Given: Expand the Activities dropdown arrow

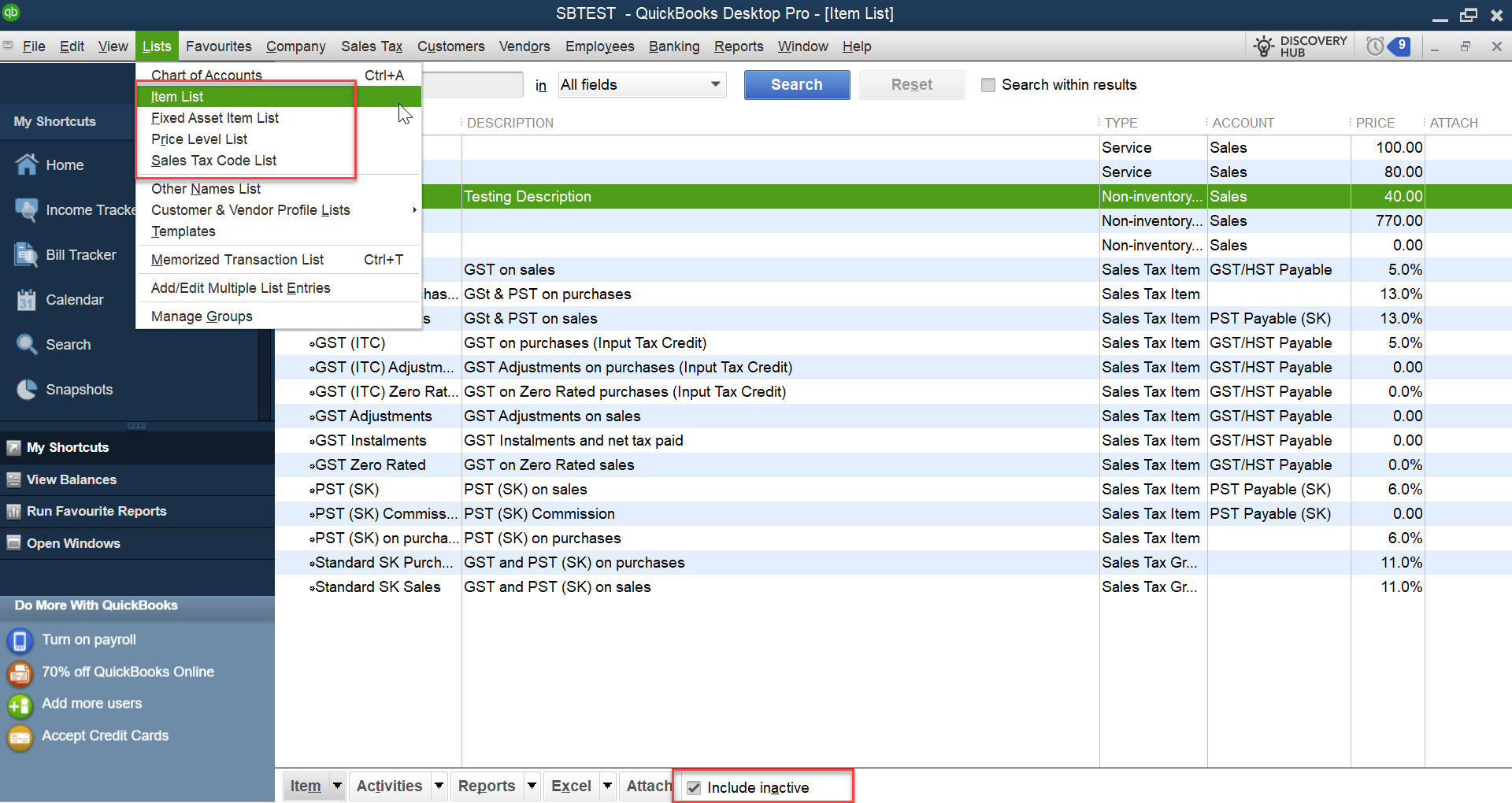Looking at the screenshot, I should [x=439, y=786].
